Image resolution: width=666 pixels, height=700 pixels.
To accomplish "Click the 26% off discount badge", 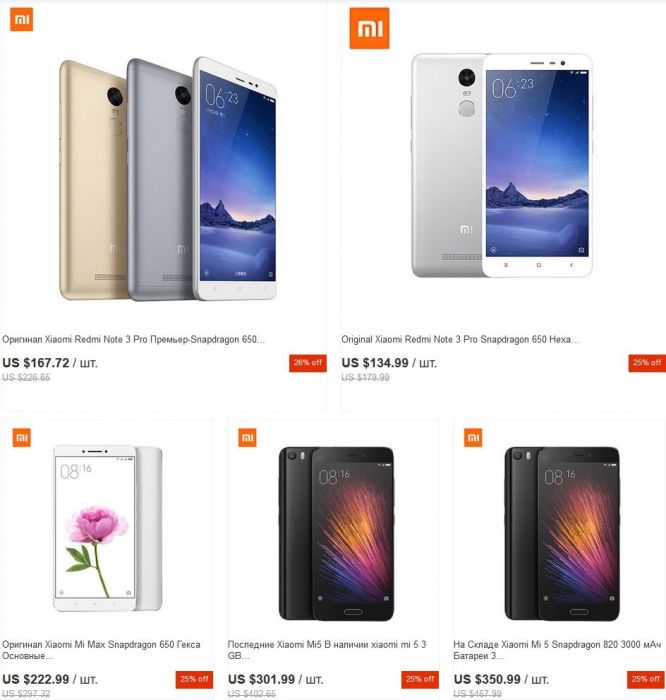I will [308, 363].
